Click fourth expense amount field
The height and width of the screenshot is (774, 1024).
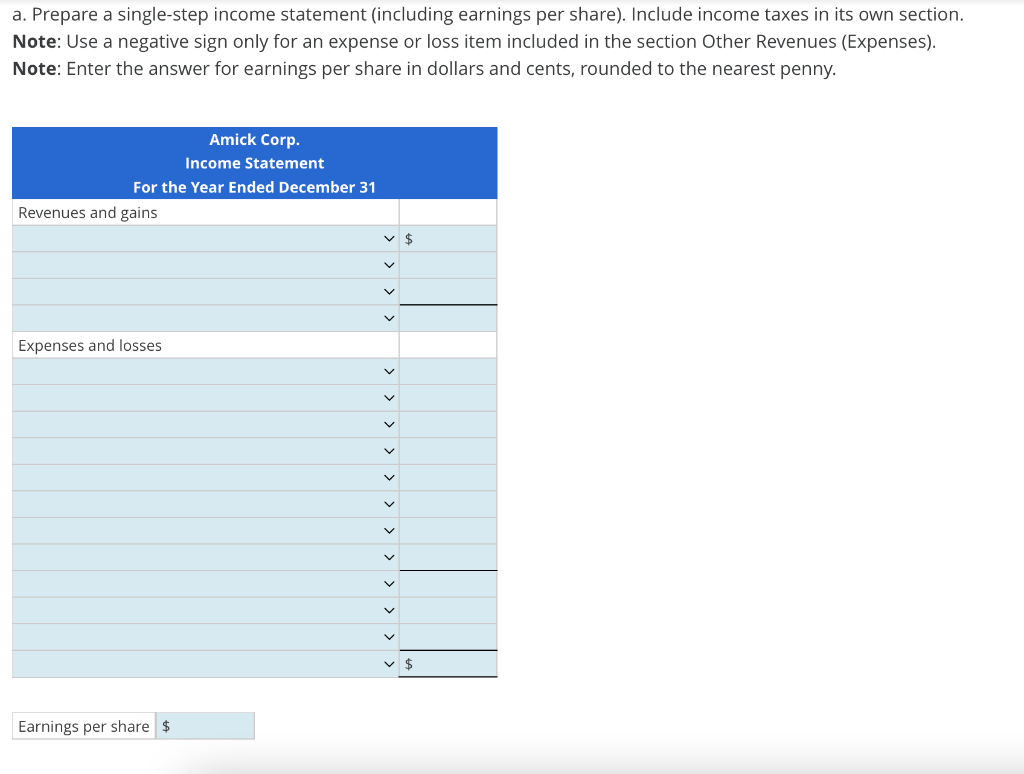click(x=448, y=451)
